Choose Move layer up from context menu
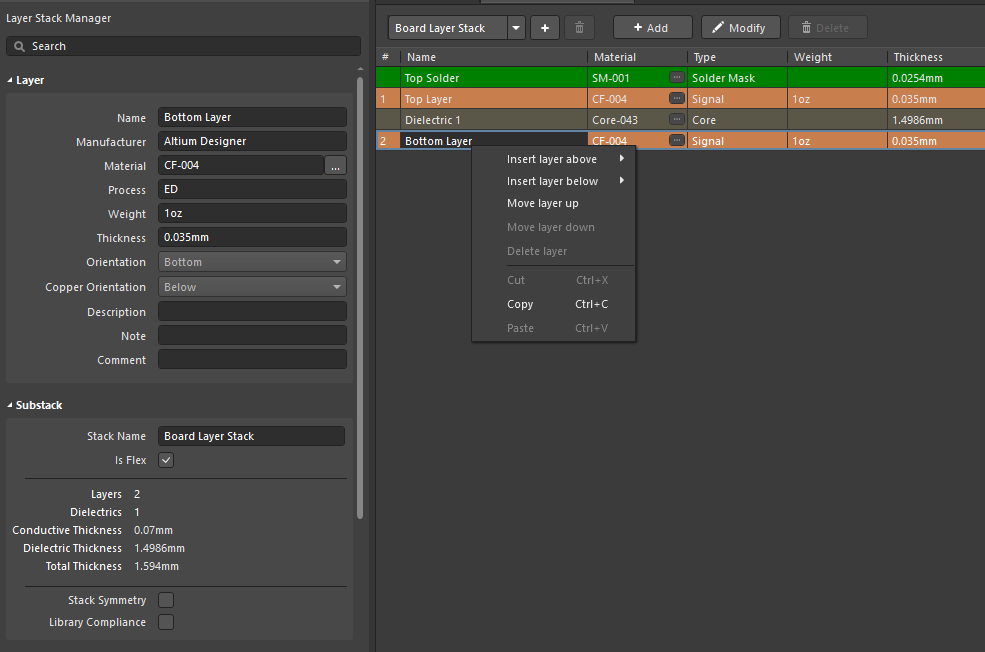This screenshot has width=985, height=652. pyautogui.click(x=542, y=203)
